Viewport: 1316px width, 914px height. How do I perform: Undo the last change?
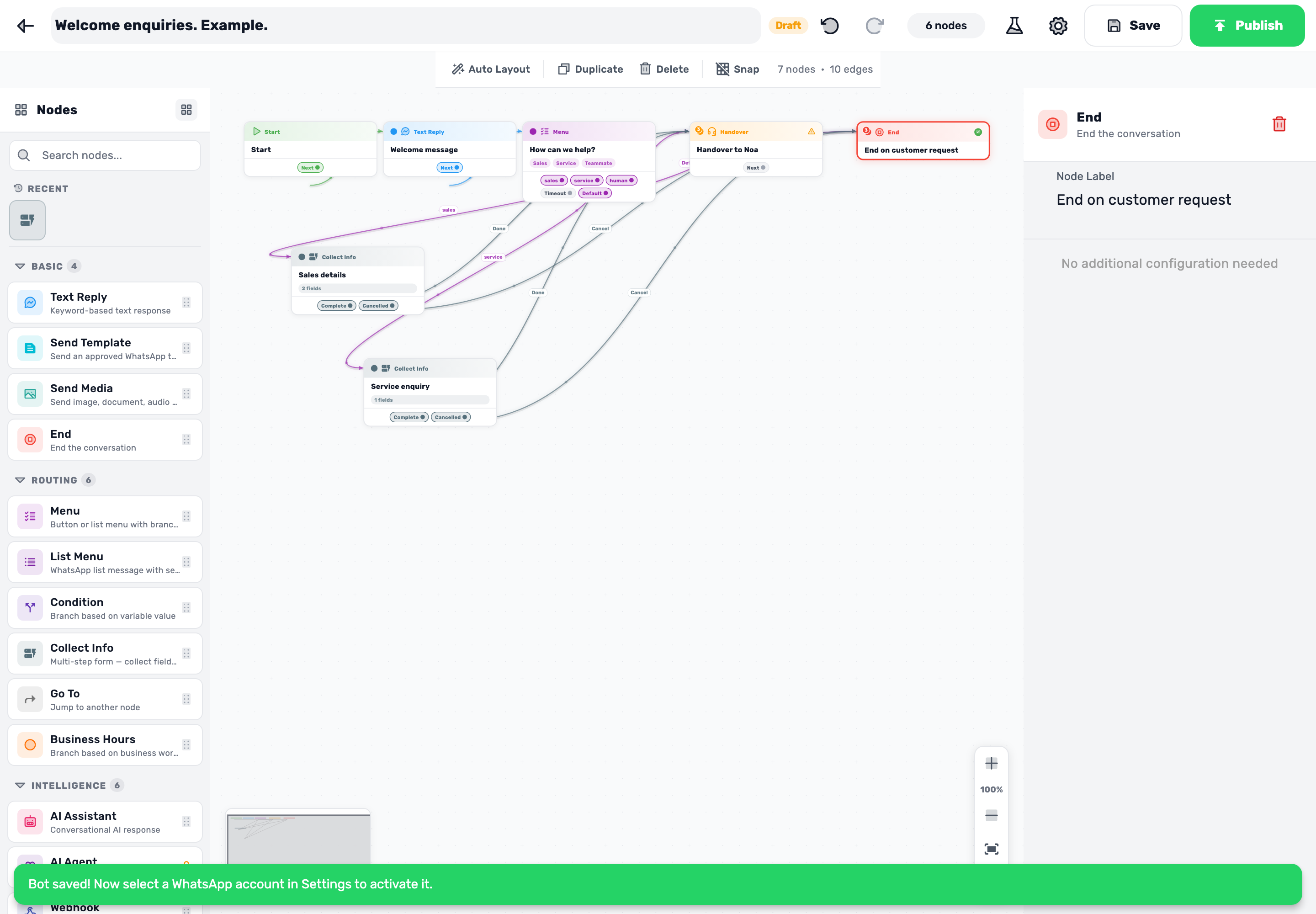point(829,25)
